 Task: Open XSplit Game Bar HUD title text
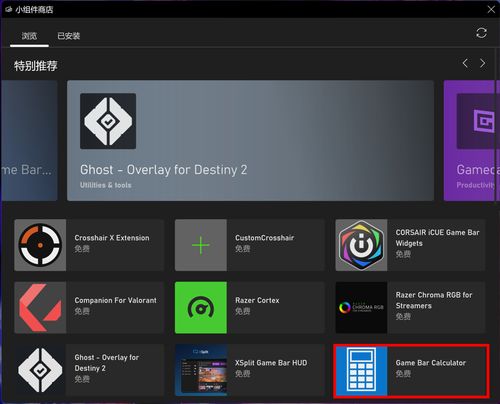(x=271, y=363)
